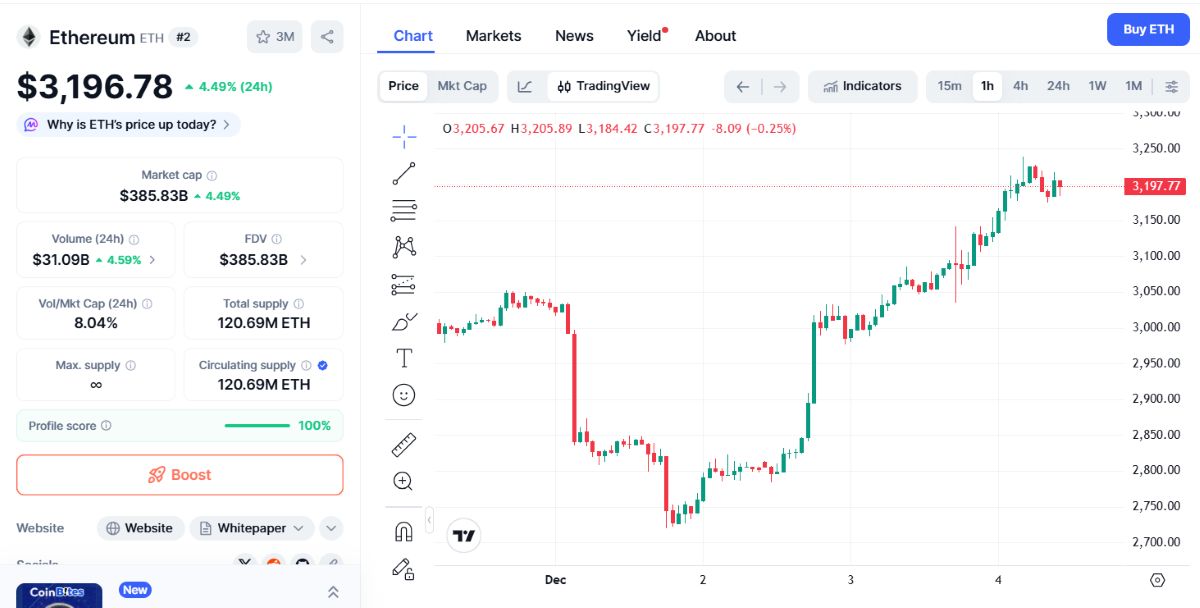
Task: Click the Profile score 100% progress bar
Action: [x=257, y=426]
